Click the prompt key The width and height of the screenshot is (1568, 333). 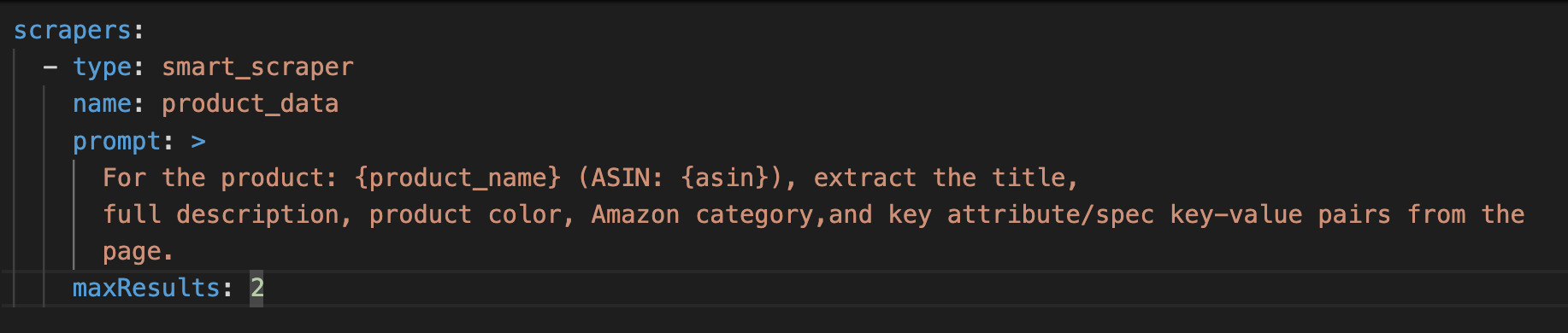pos(117,141)
